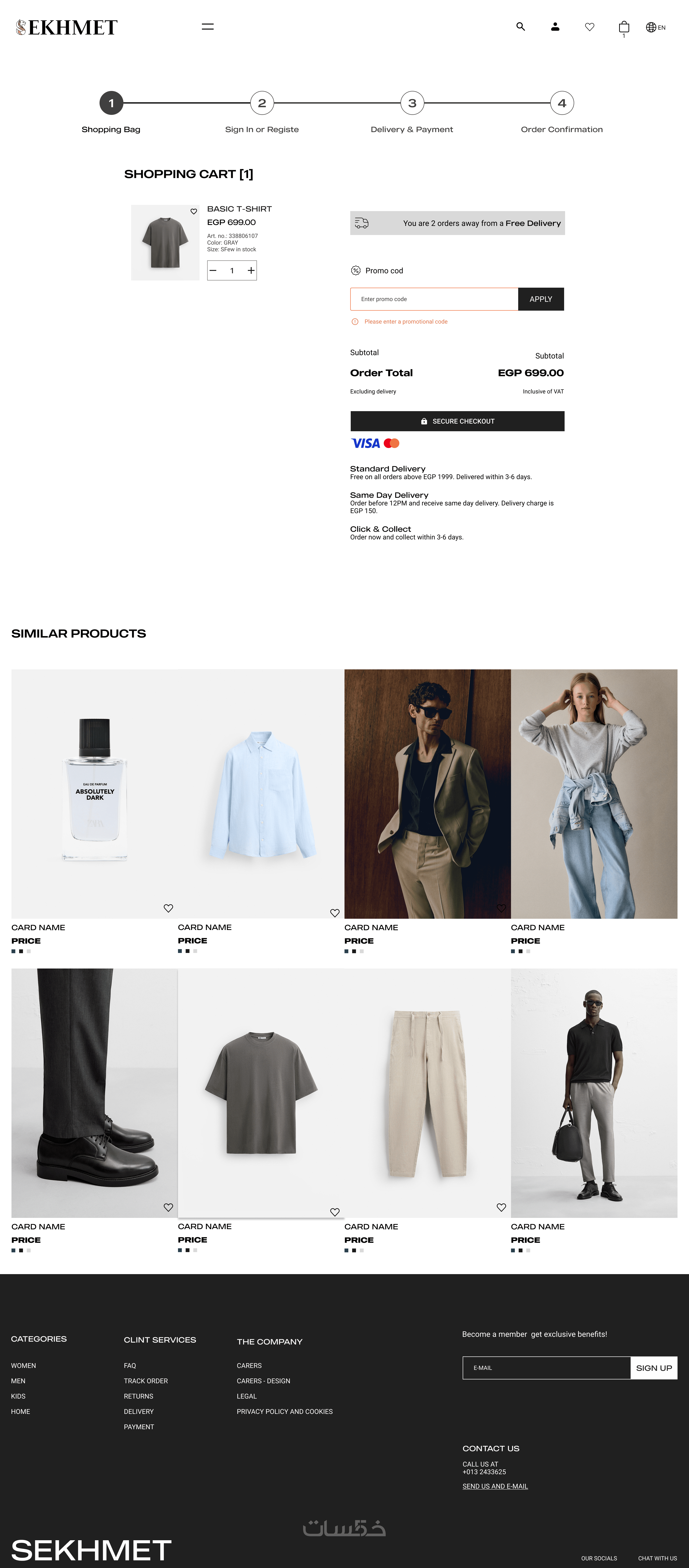This screenshot has height=1568, width=689.
Task: Toggle favorite heart on Basic T-Shirt
Action: pyautogui.click(x=194, y=211)
